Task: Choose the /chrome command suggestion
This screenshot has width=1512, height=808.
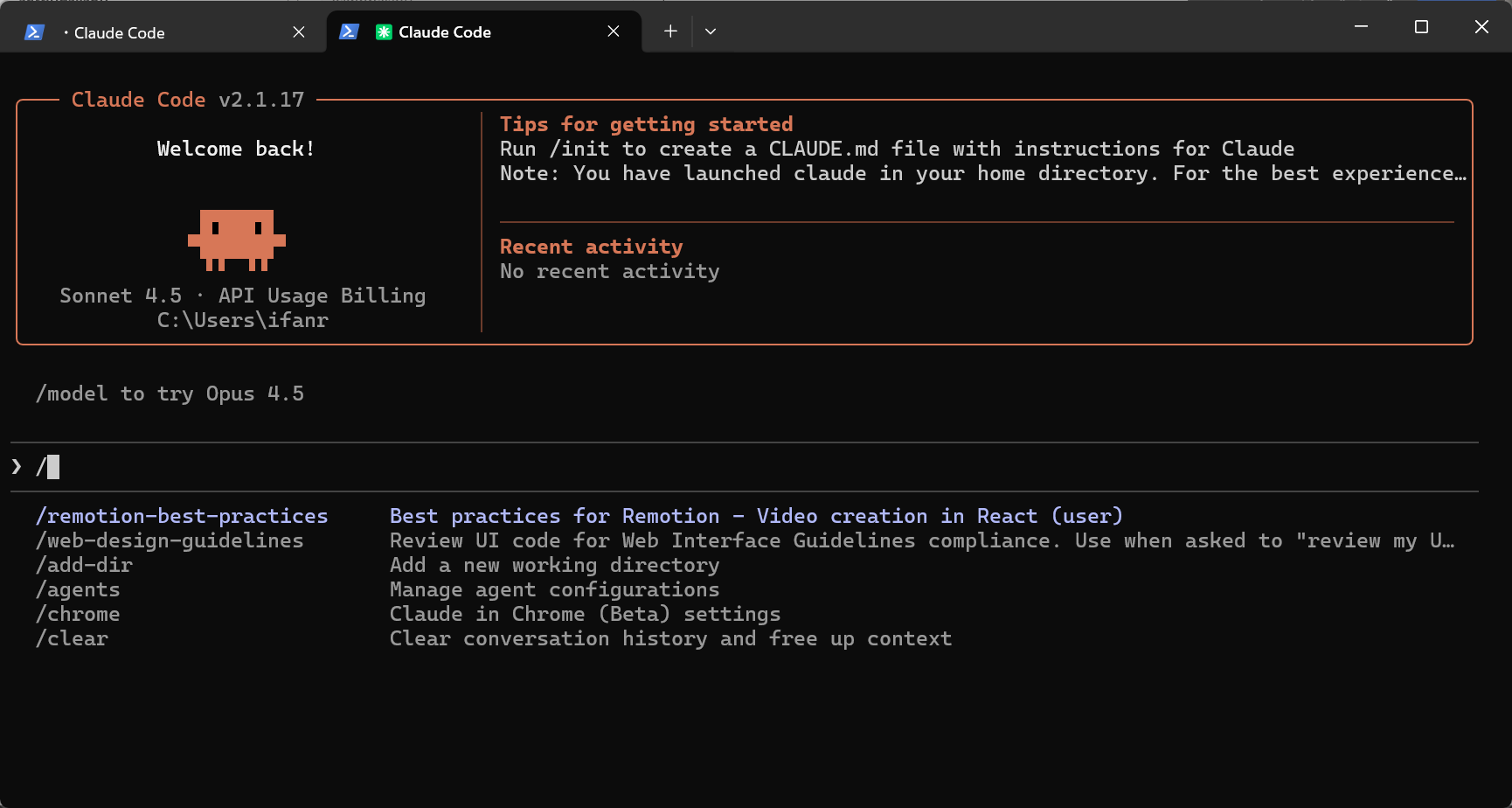Action: click(x=78, y=614)
